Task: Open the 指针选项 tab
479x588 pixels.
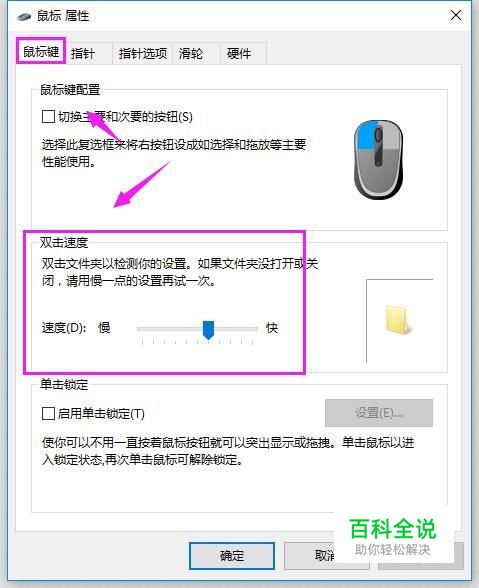Action: pyautogui.click(x=143, y=53)
